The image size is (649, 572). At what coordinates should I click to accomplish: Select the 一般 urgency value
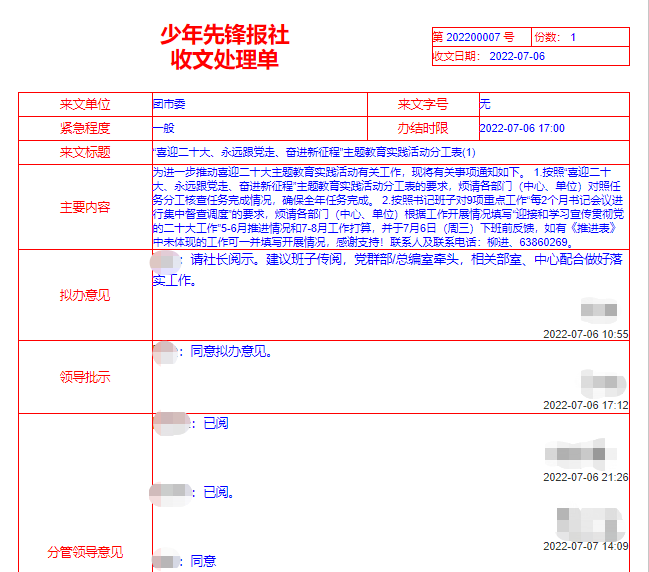tap(164, 128)
